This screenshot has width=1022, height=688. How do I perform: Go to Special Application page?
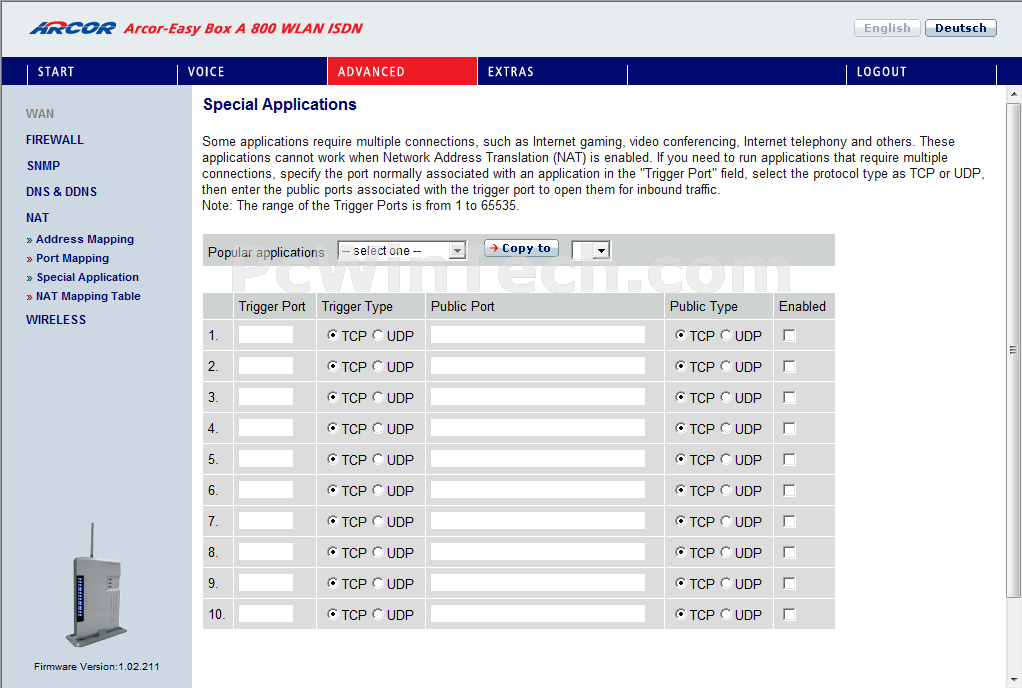87,277
